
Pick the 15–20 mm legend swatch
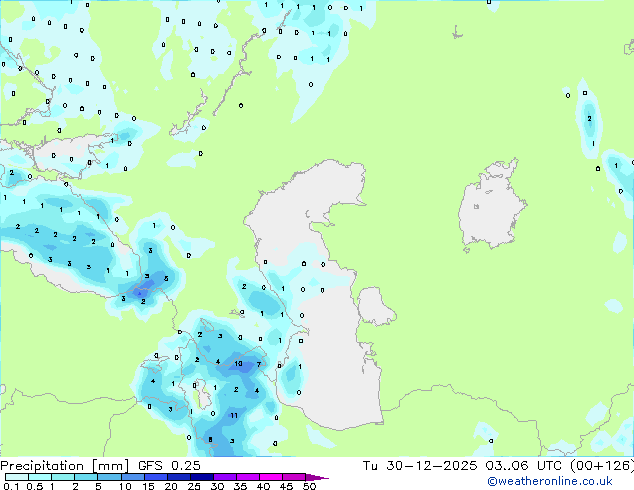point(155,477)
